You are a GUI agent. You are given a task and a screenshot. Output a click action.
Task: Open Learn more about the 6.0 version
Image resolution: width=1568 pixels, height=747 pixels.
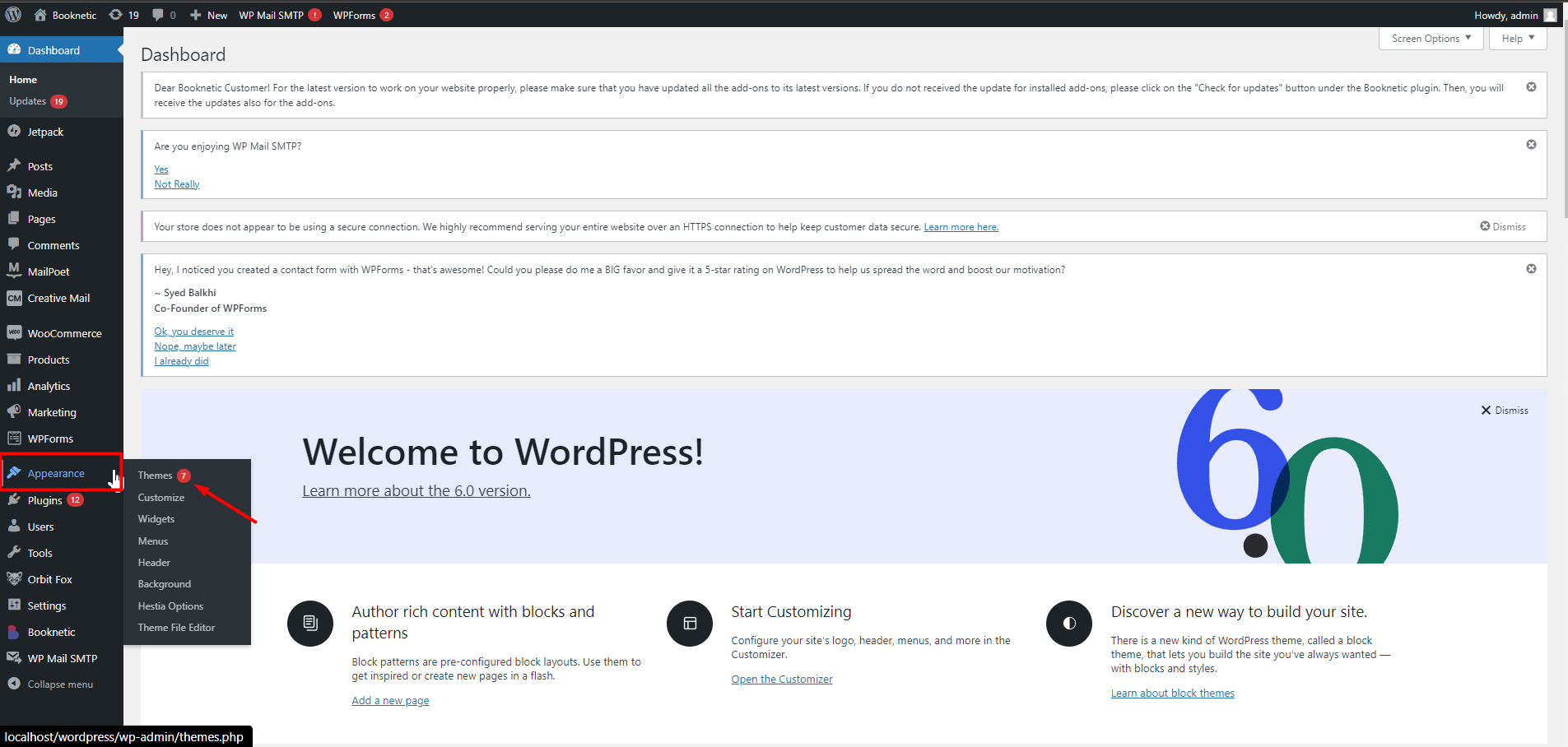click(x=416, y=491)
